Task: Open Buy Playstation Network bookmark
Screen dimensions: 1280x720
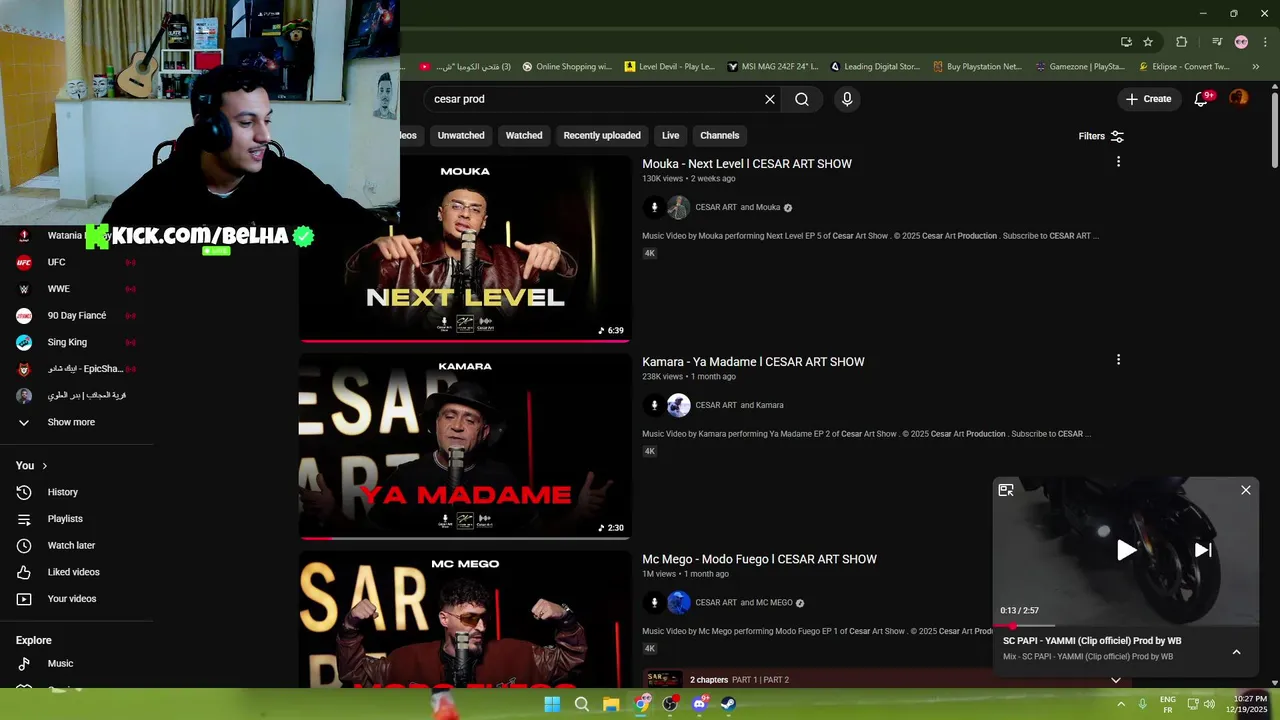Action: [977, 67]
